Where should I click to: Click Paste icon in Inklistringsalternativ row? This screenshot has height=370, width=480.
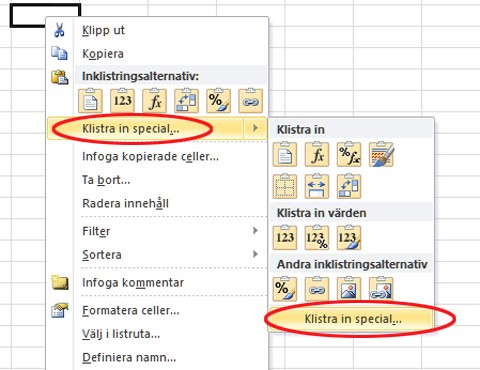90,101
